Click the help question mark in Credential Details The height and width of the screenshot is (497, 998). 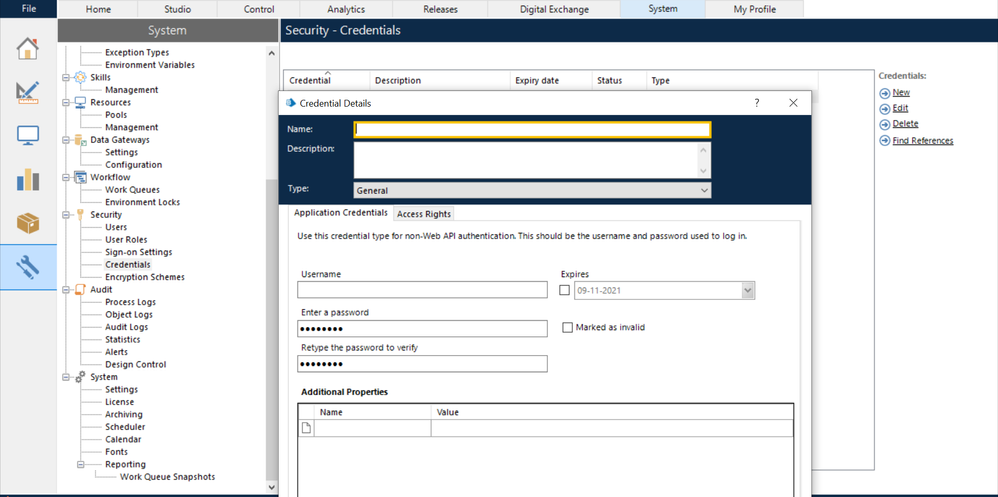757,102
